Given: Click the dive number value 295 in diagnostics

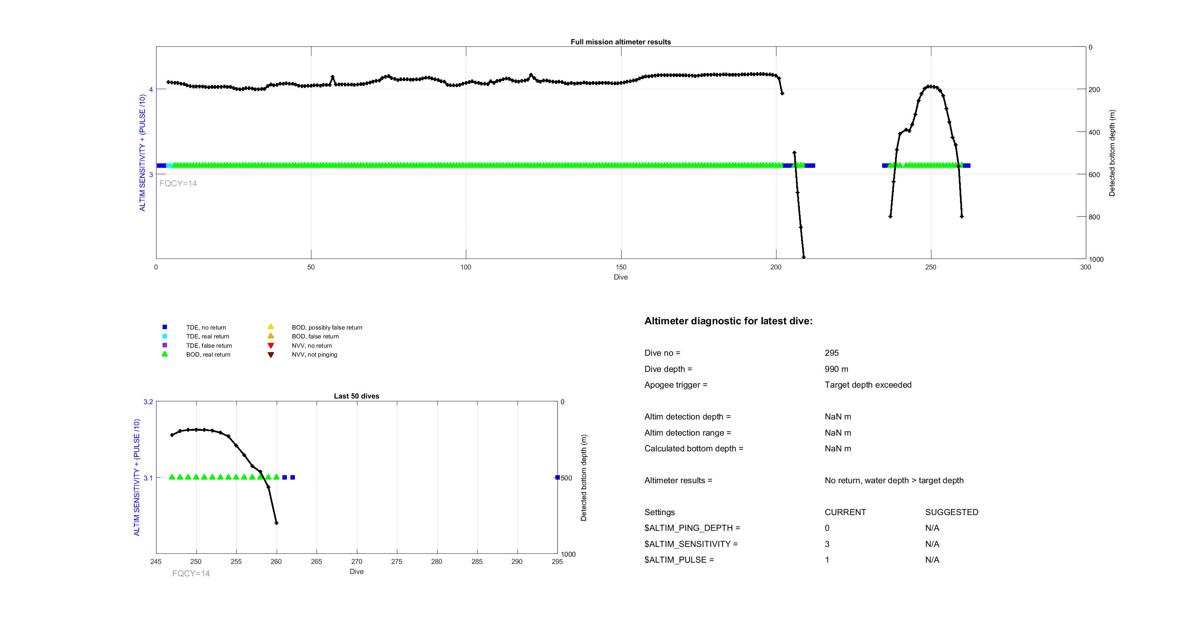Looking at the screenshot, I should (832, 353).
